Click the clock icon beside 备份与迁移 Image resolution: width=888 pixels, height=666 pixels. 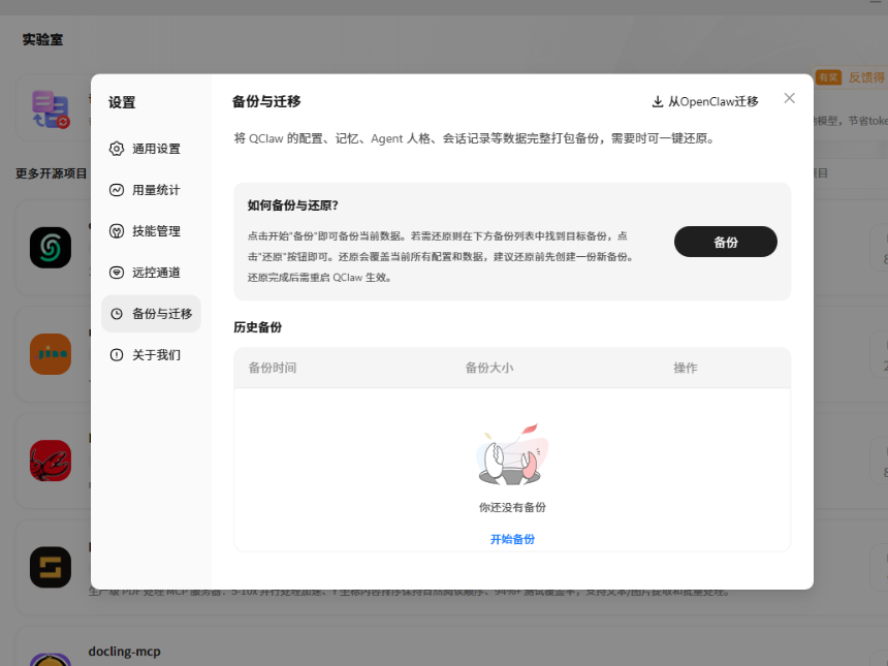116,314
